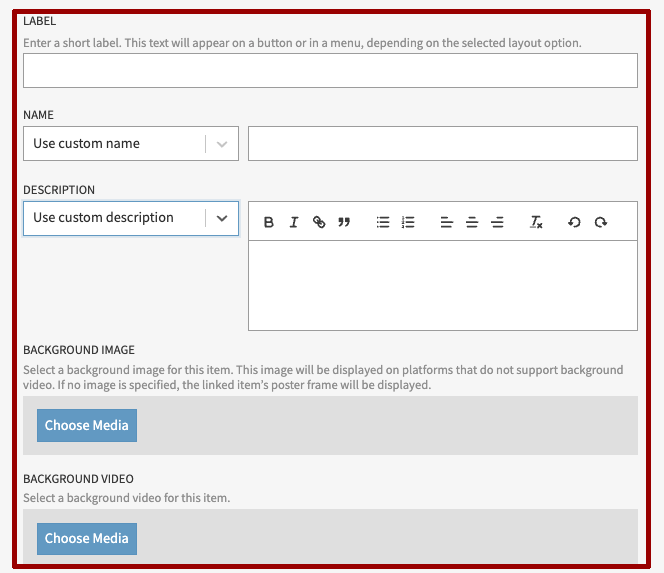Viewport: 664px width, 573px height.
Task: Create a numbered list in the description
Action: click(408, 222)
